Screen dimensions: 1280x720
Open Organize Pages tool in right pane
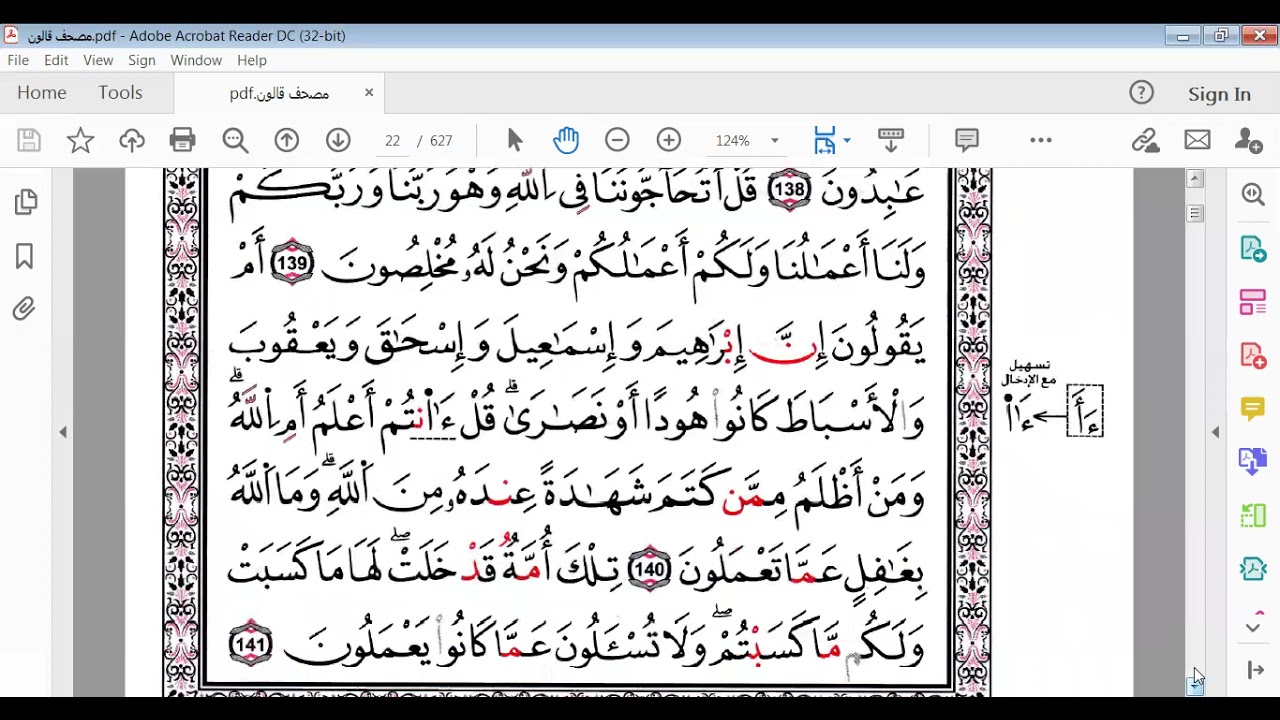click(1253, 301)
